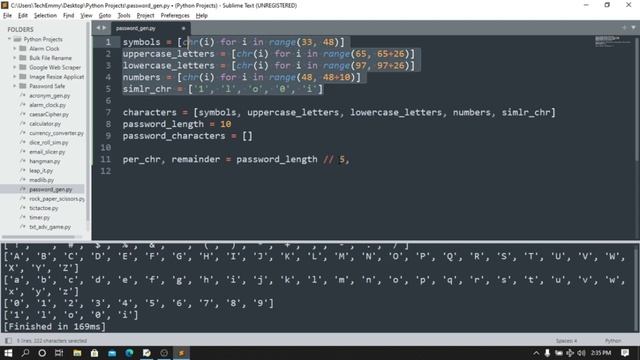Open txt_adv_game.py in sidebar

pos(50,227)
